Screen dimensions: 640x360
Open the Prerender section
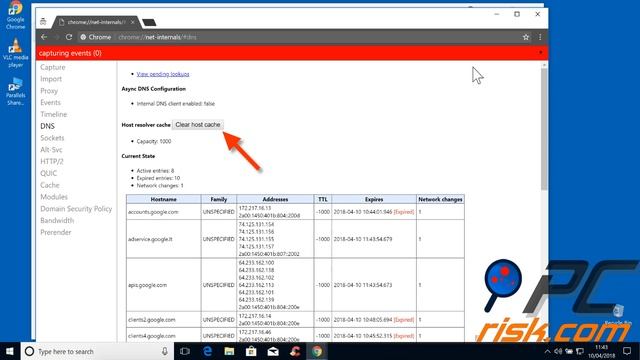pyautogui.click(x=56, y=233)
